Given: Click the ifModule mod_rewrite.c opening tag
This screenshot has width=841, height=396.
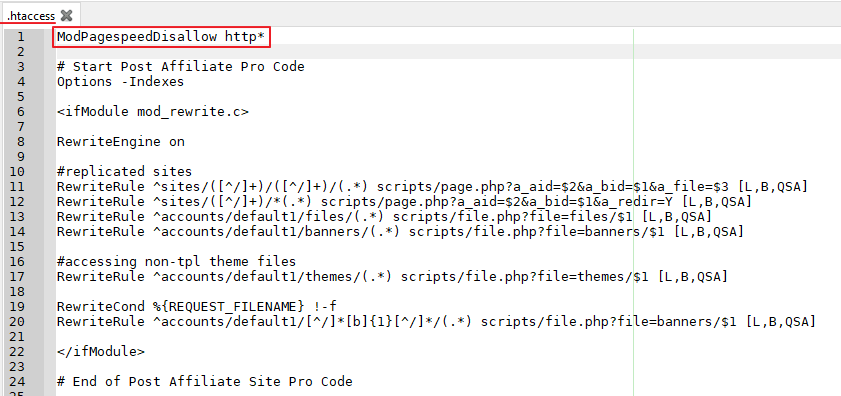Looking at the screenshot, I should (x=153, y=112).
